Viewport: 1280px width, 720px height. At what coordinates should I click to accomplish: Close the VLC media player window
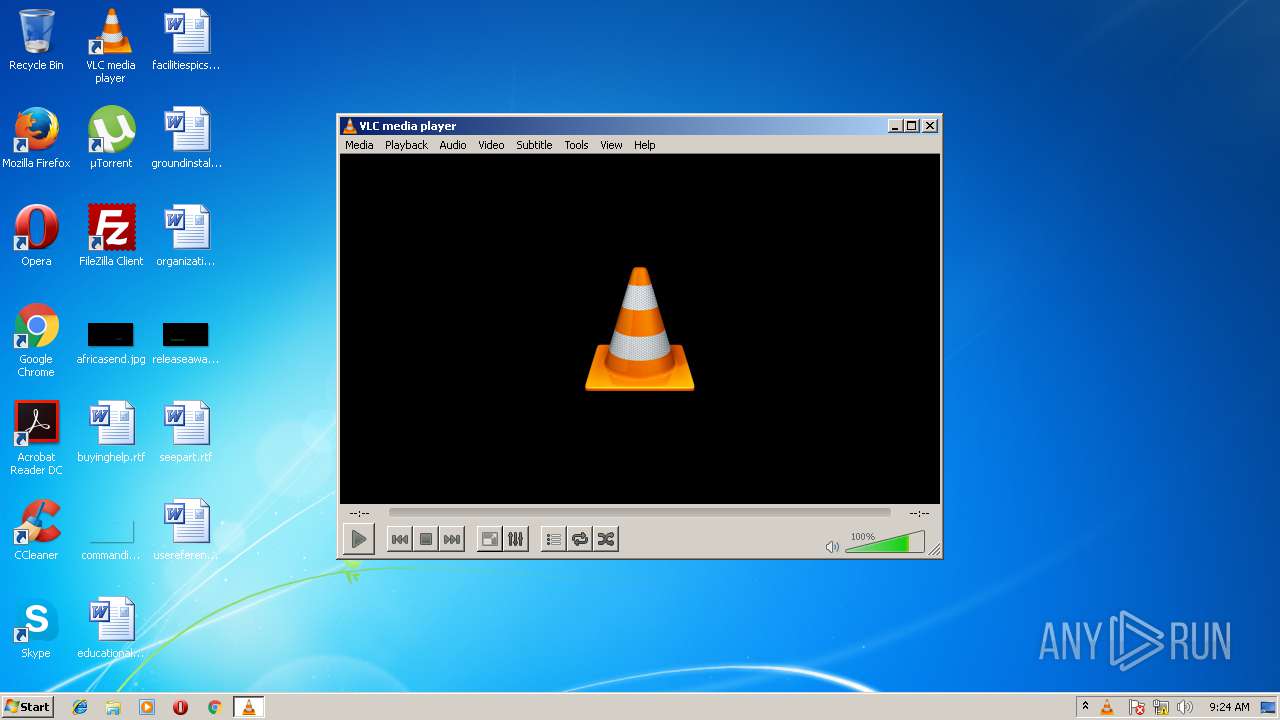[x=930, y=125]
